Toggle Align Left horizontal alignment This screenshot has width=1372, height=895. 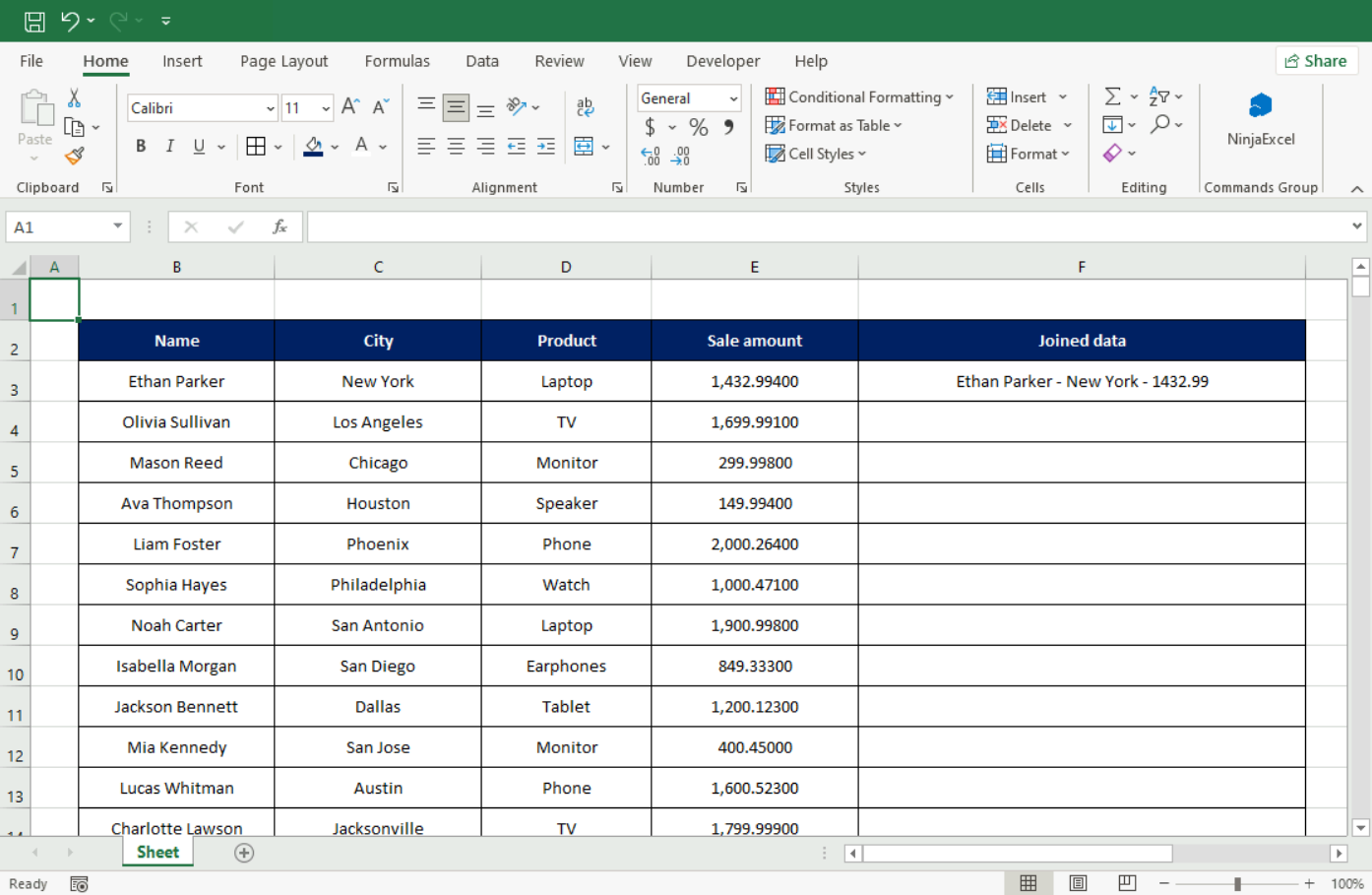tap(426, 147)
